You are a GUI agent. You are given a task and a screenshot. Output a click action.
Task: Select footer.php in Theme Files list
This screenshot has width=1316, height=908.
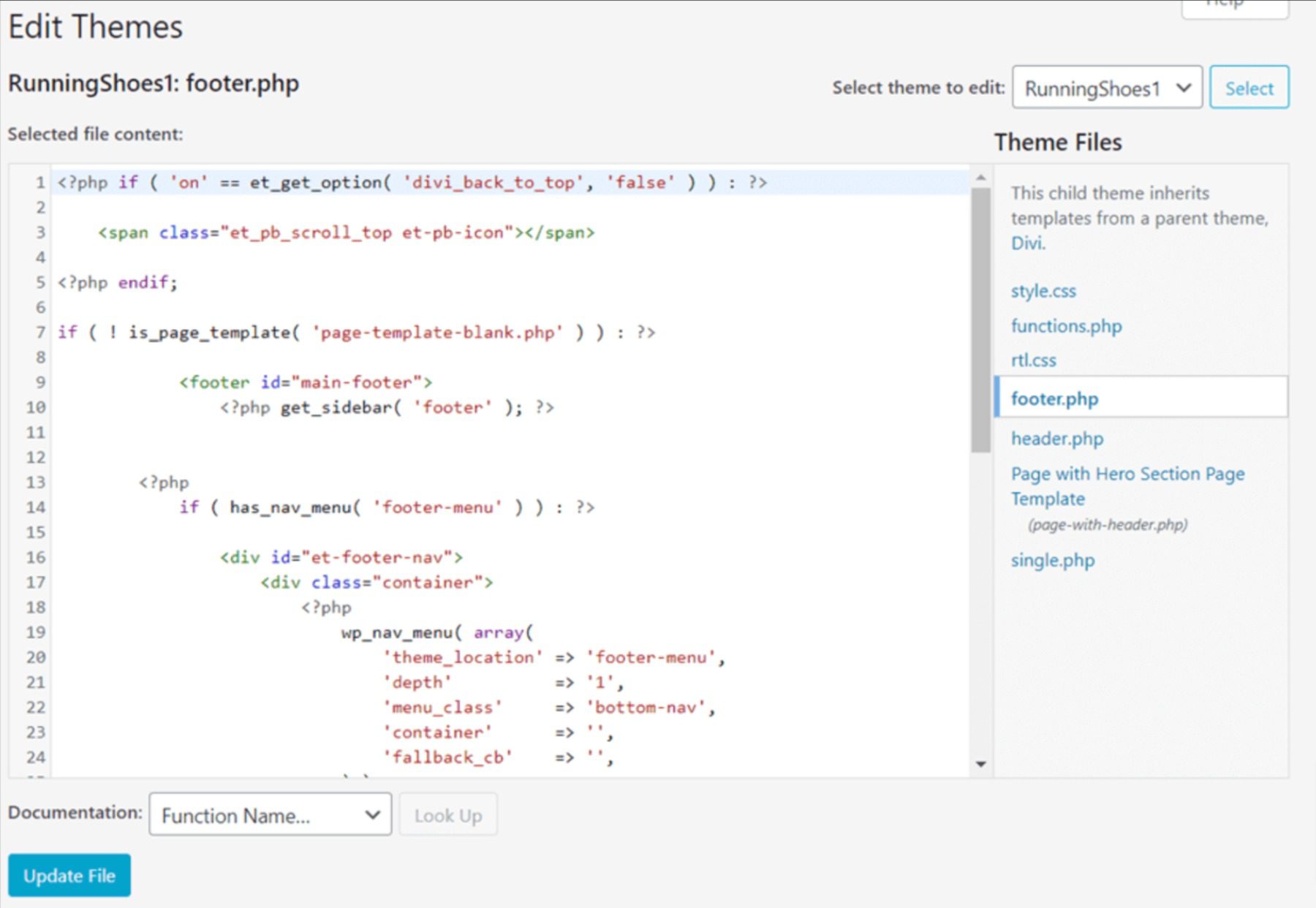point(1054,398)
